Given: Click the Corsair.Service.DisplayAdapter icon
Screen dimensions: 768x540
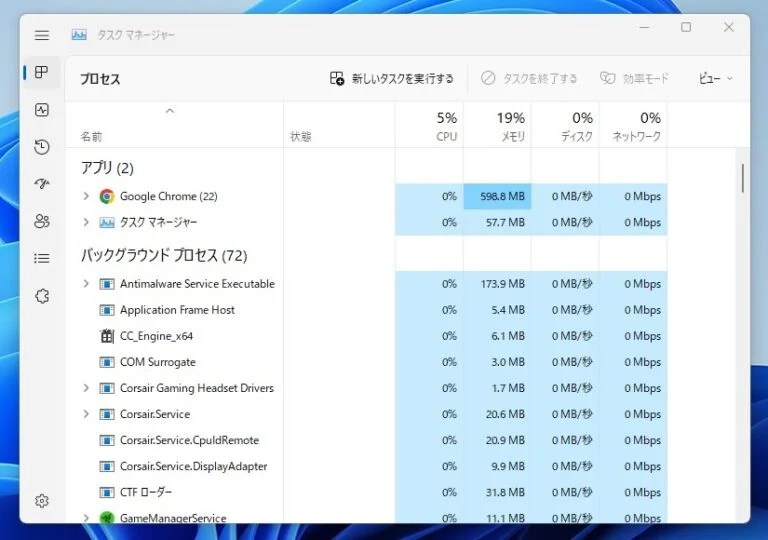Looking at the screenshot, I should 107,466.
